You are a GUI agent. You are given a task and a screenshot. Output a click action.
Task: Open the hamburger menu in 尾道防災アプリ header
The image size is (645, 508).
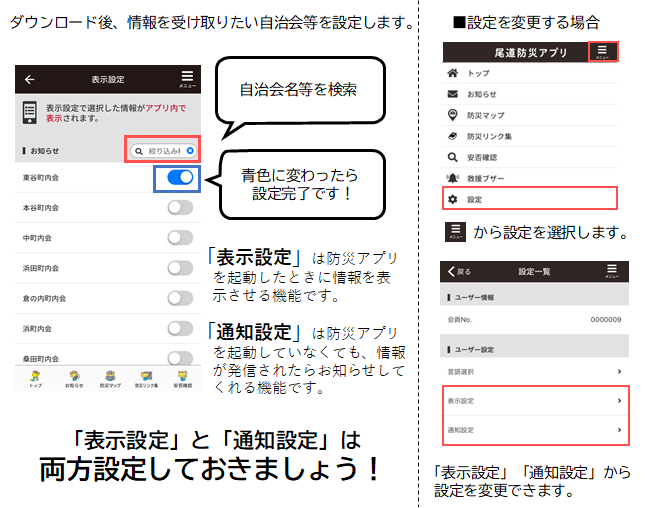click(603, 52)
